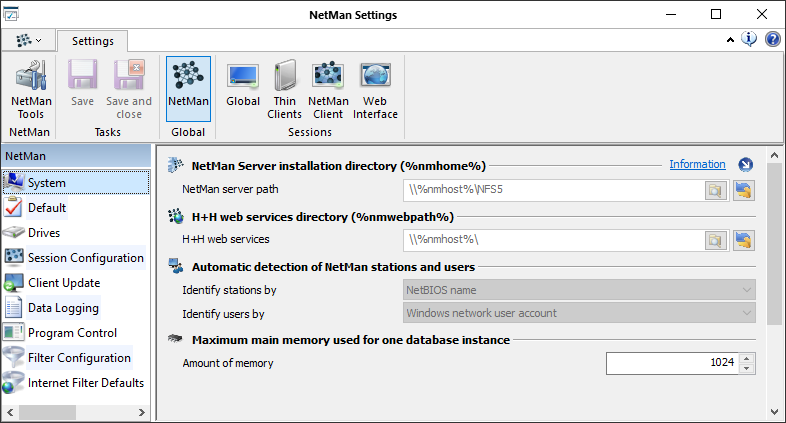Browse folder for NetMan server path
Viewport: 786px width, 423px height.
tap(715, 189)
